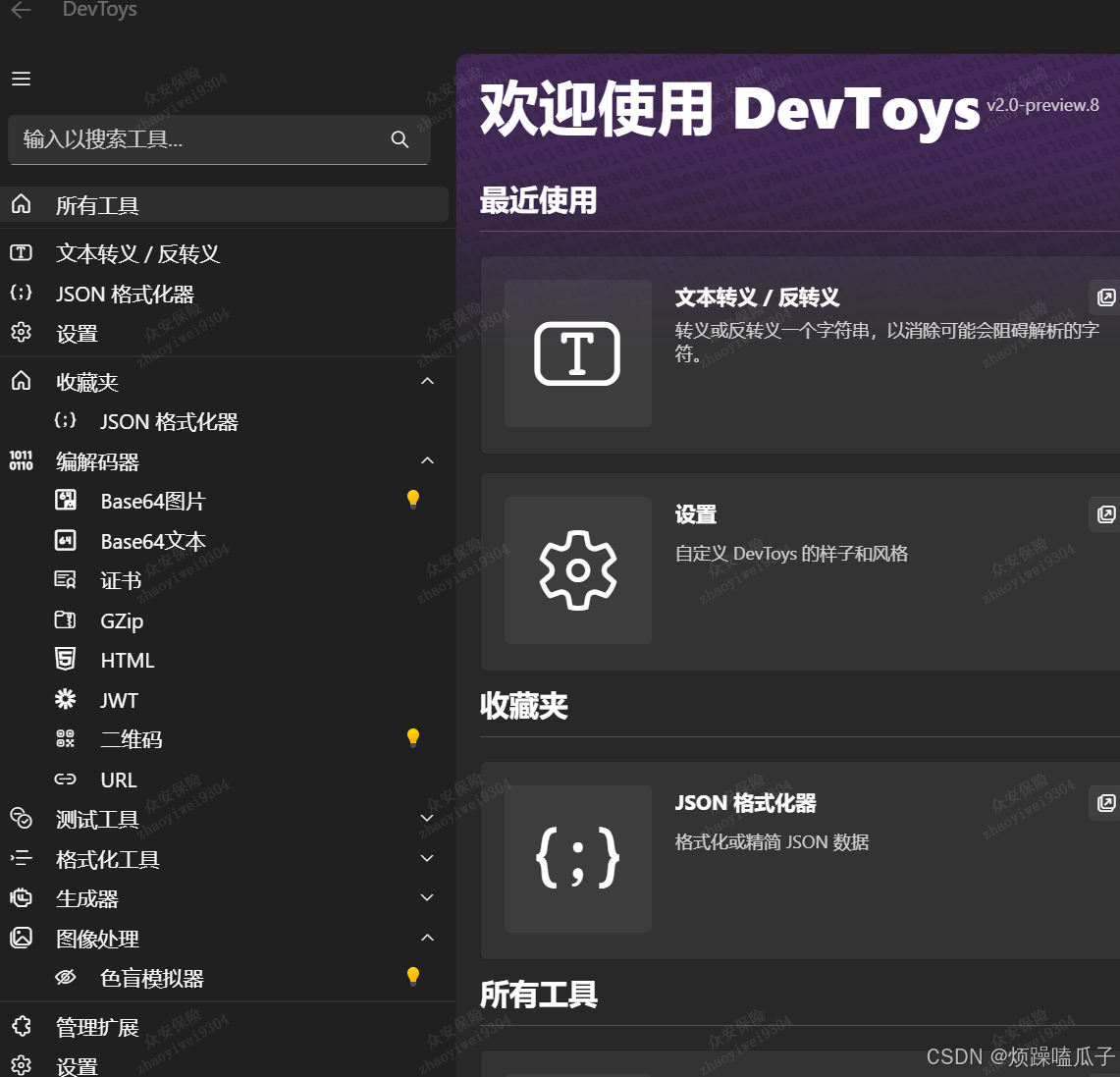Click the 色盲模拟器 eye icon
Viewport: 1120px width, 1077px height.
point(65,977)
